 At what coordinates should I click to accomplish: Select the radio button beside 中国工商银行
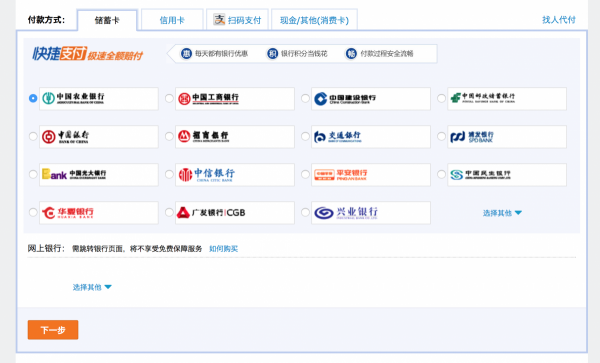(169, 98)
